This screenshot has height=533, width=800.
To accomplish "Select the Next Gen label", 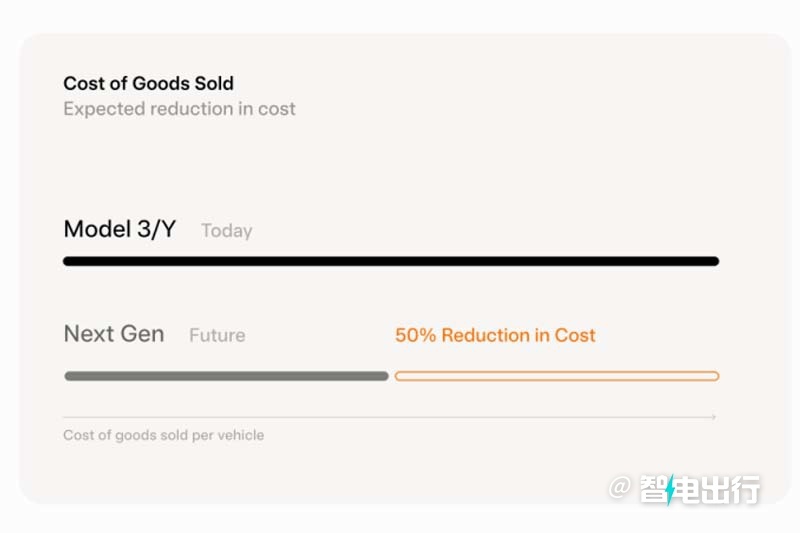I will (114, 334).
